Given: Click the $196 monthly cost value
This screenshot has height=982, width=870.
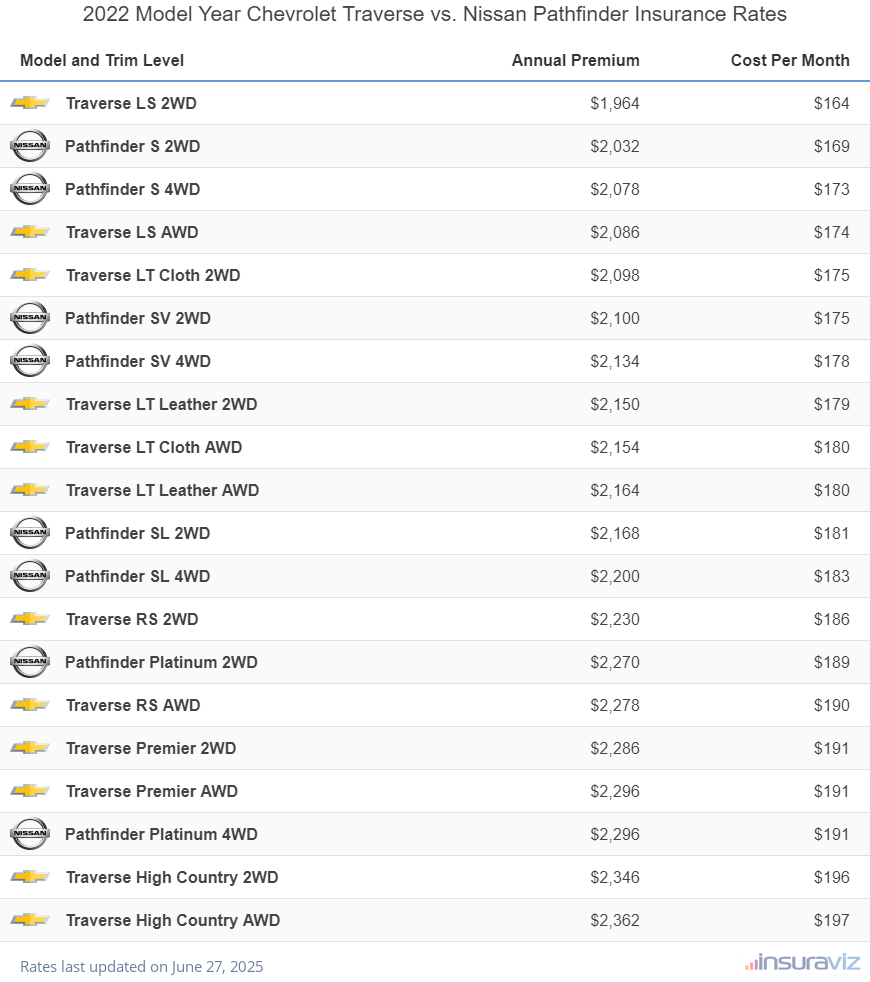Looking at the screenshot, I should pyautogui.click(x=832, y=877).
